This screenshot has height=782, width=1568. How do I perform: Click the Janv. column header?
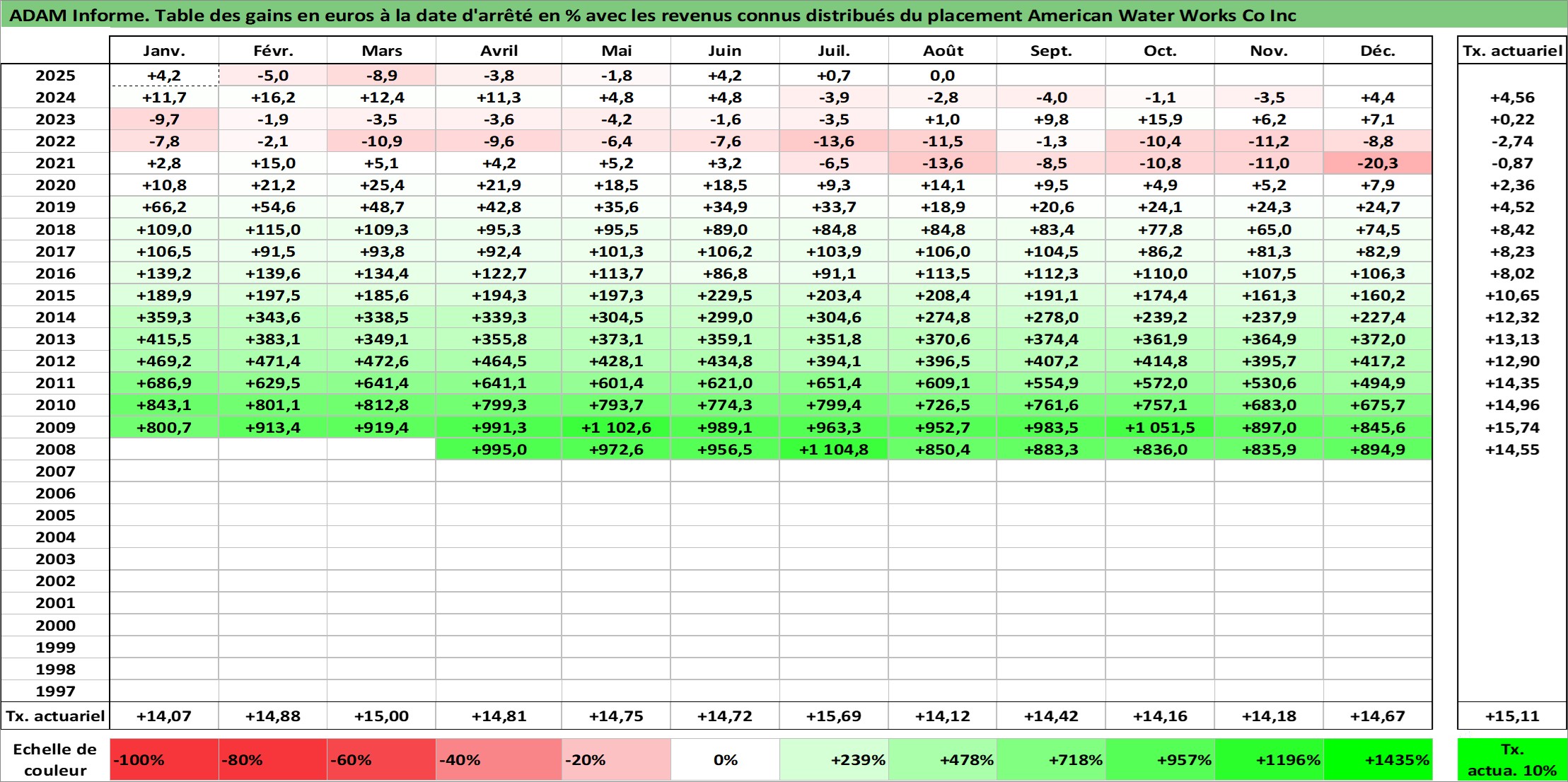tap(164, 51)
